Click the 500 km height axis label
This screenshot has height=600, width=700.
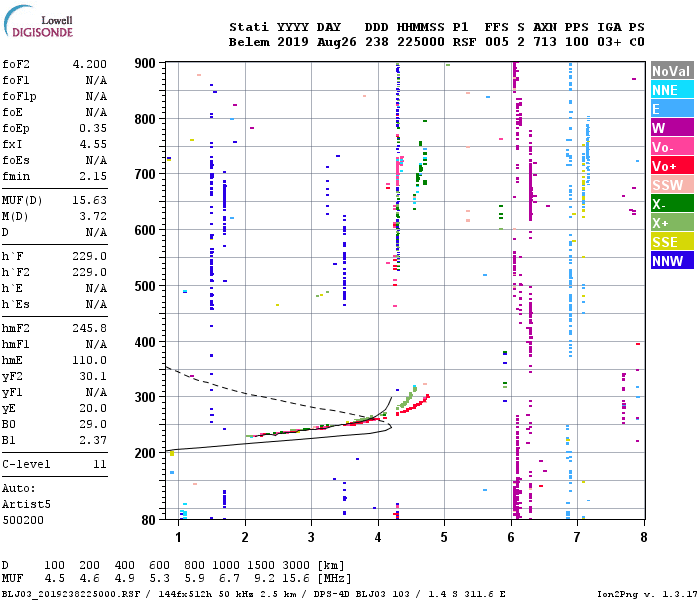145,286
